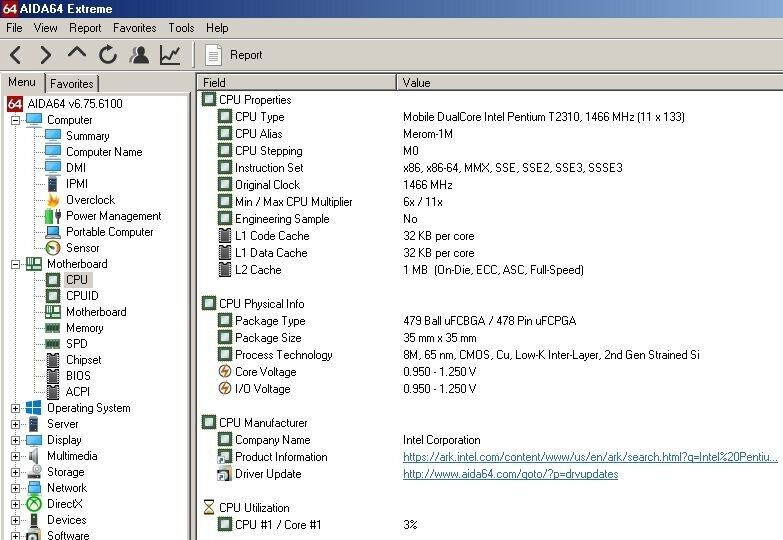
Task: Click the SPD memory icon
Action: pos(52,344)
